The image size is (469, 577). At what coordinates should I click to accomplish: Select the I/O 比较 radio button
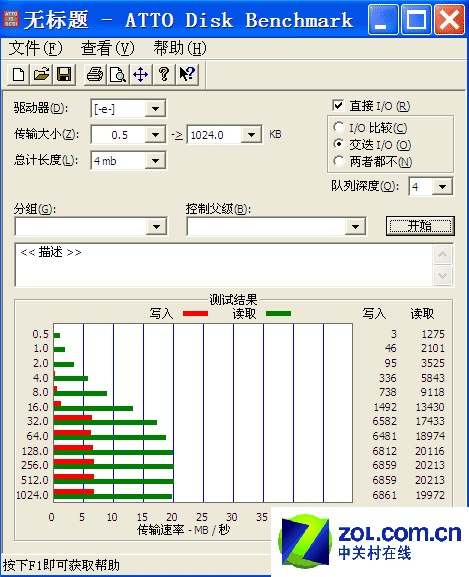[338, 128]
